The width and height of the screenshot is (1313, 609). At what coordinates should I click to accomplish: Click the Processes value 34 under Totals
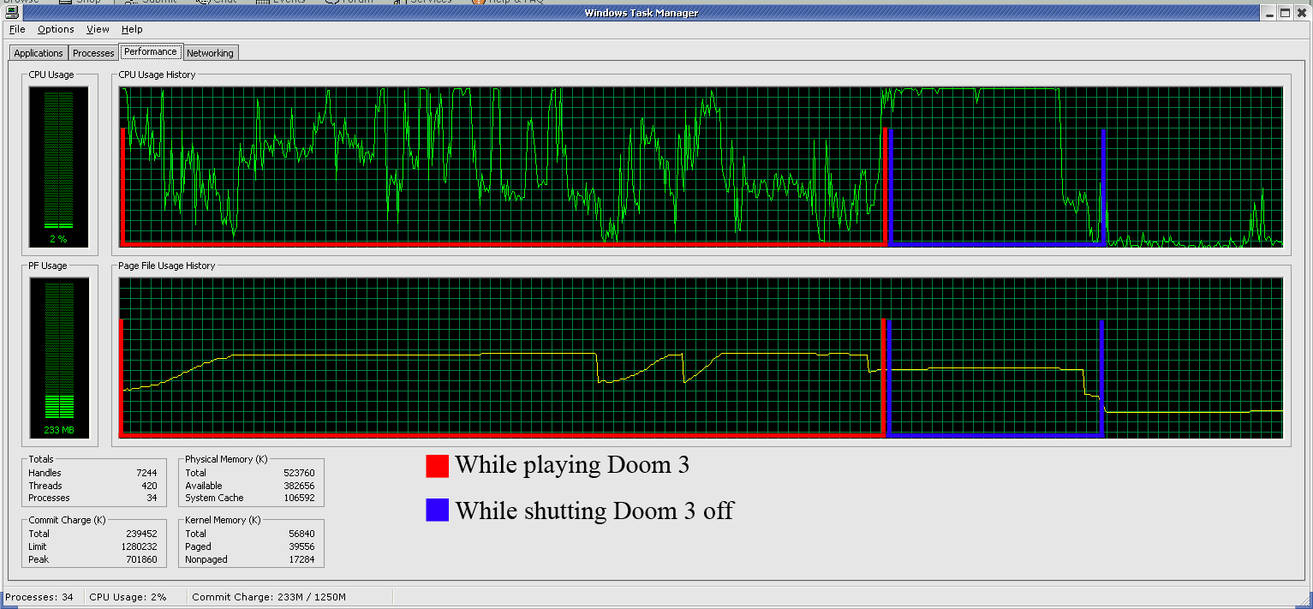(153, 498)
